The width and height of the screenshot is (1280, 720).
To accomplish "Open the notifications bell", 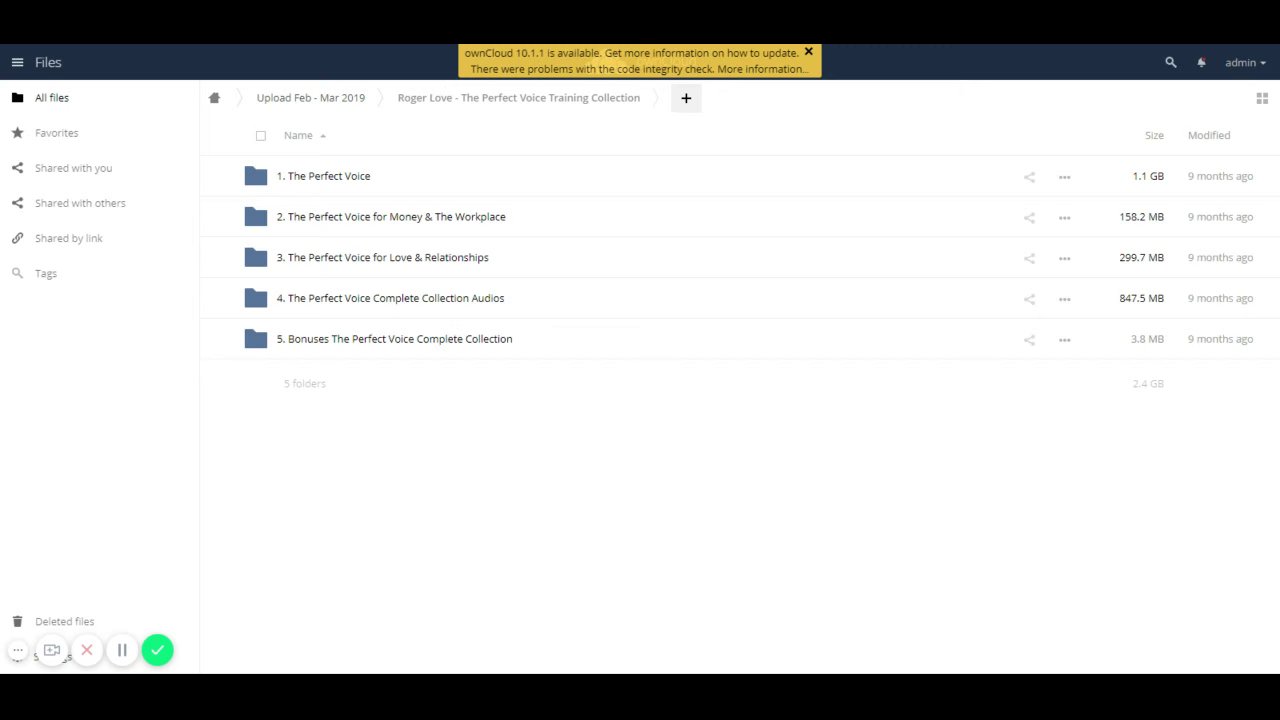I will pyautogui.click(x=1201, y=62).
